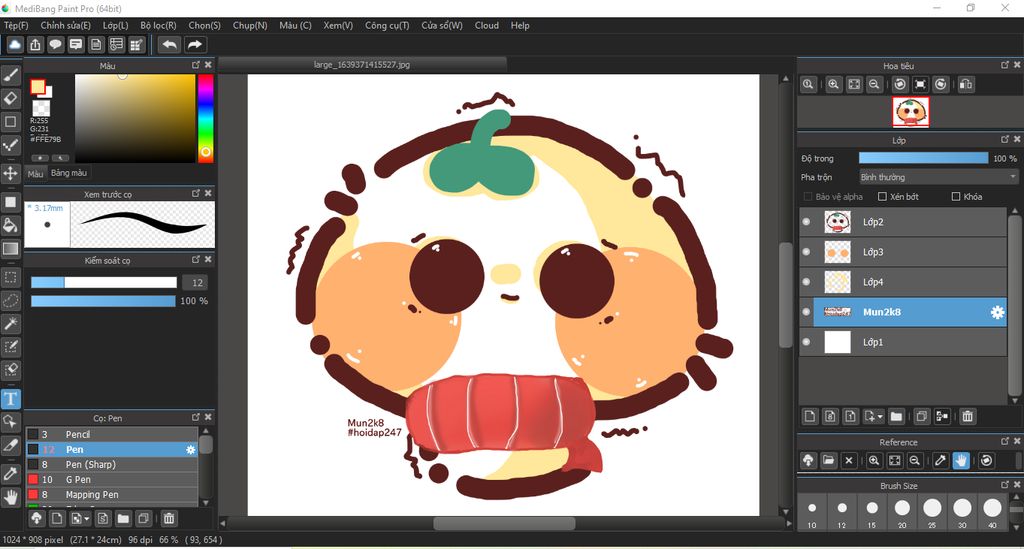Undock the Màu color panel
1024x549 pixels.
[x=196, y=65]
